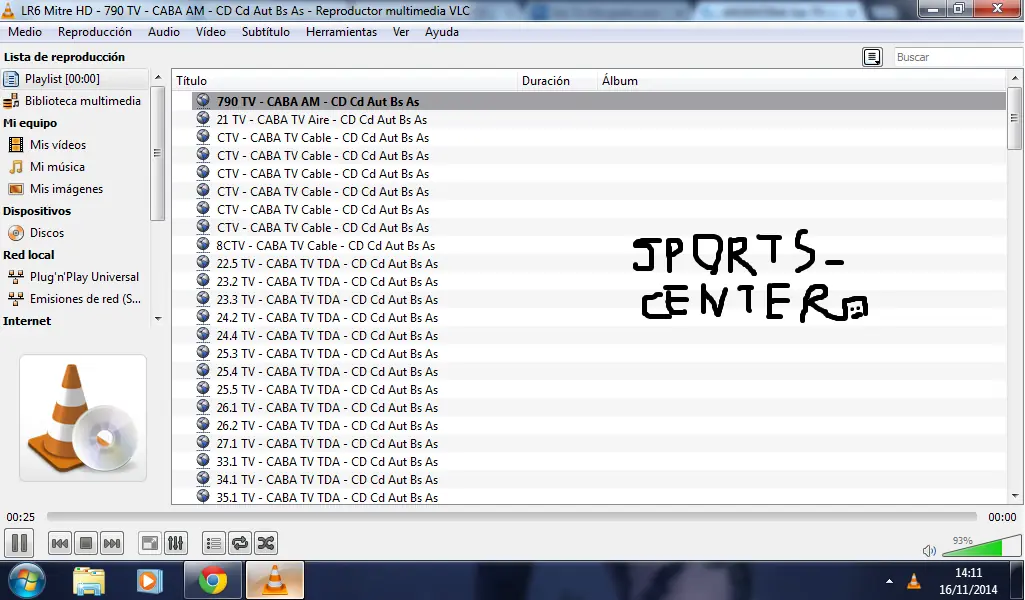Open Windows Explorer from taskbar

pos(89,580)
